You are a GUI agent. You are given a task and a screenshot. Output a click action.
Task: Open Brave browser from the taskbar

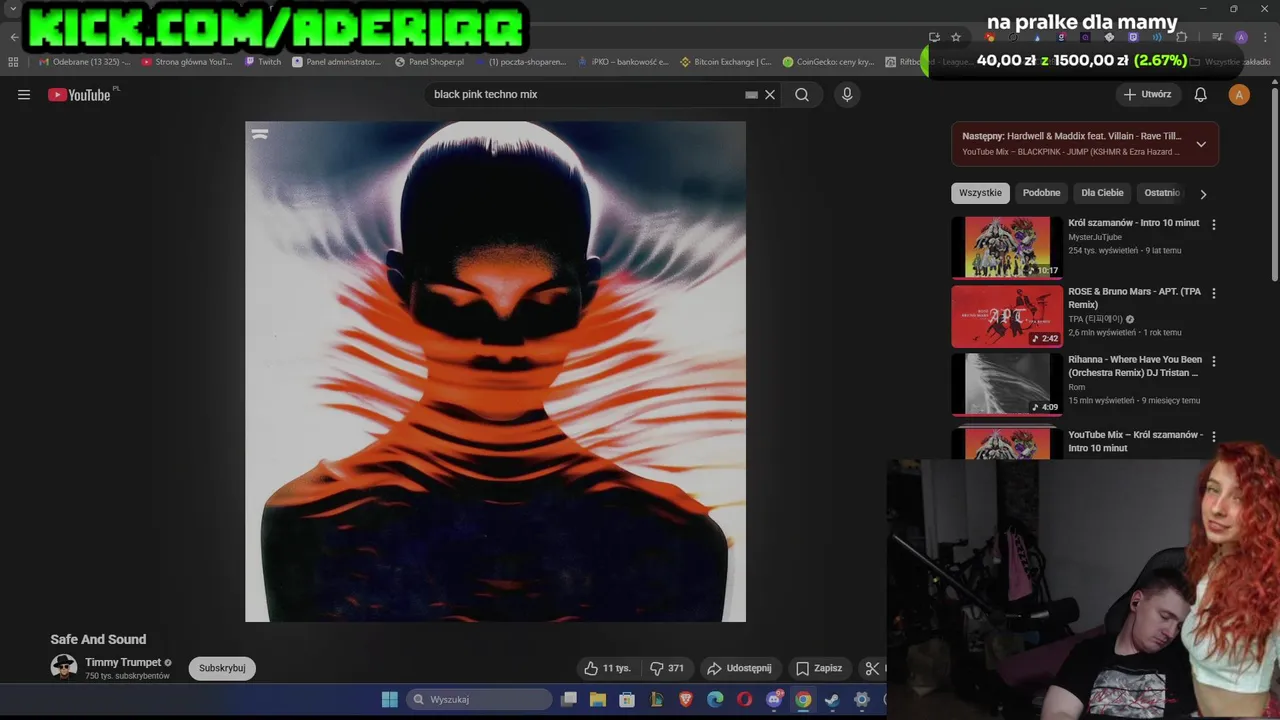coord(686,699)
